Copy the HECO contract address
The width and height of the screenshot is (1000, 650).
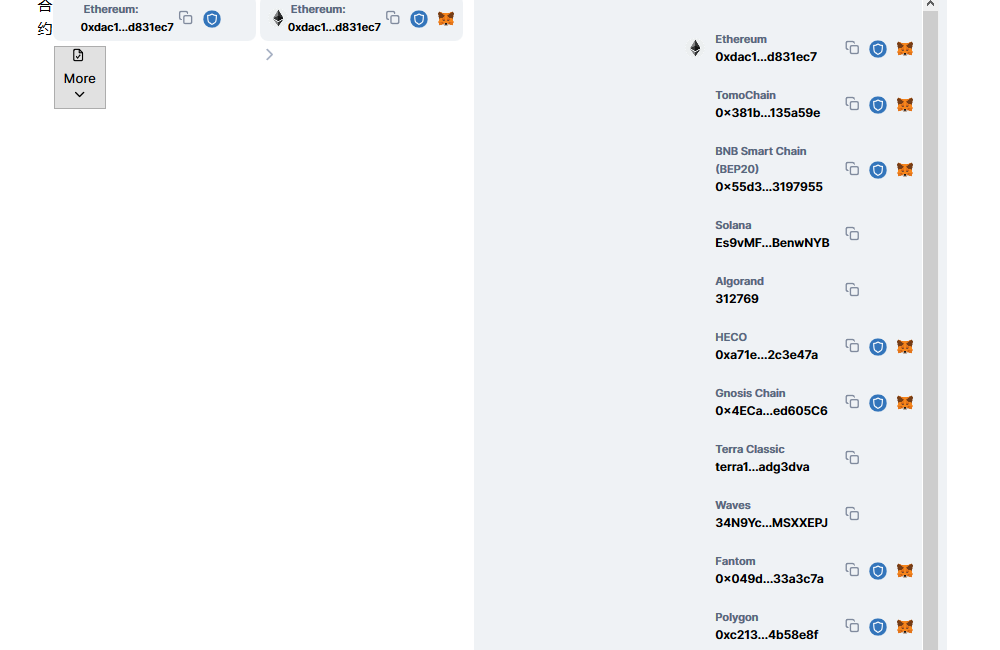coord(852,346)
